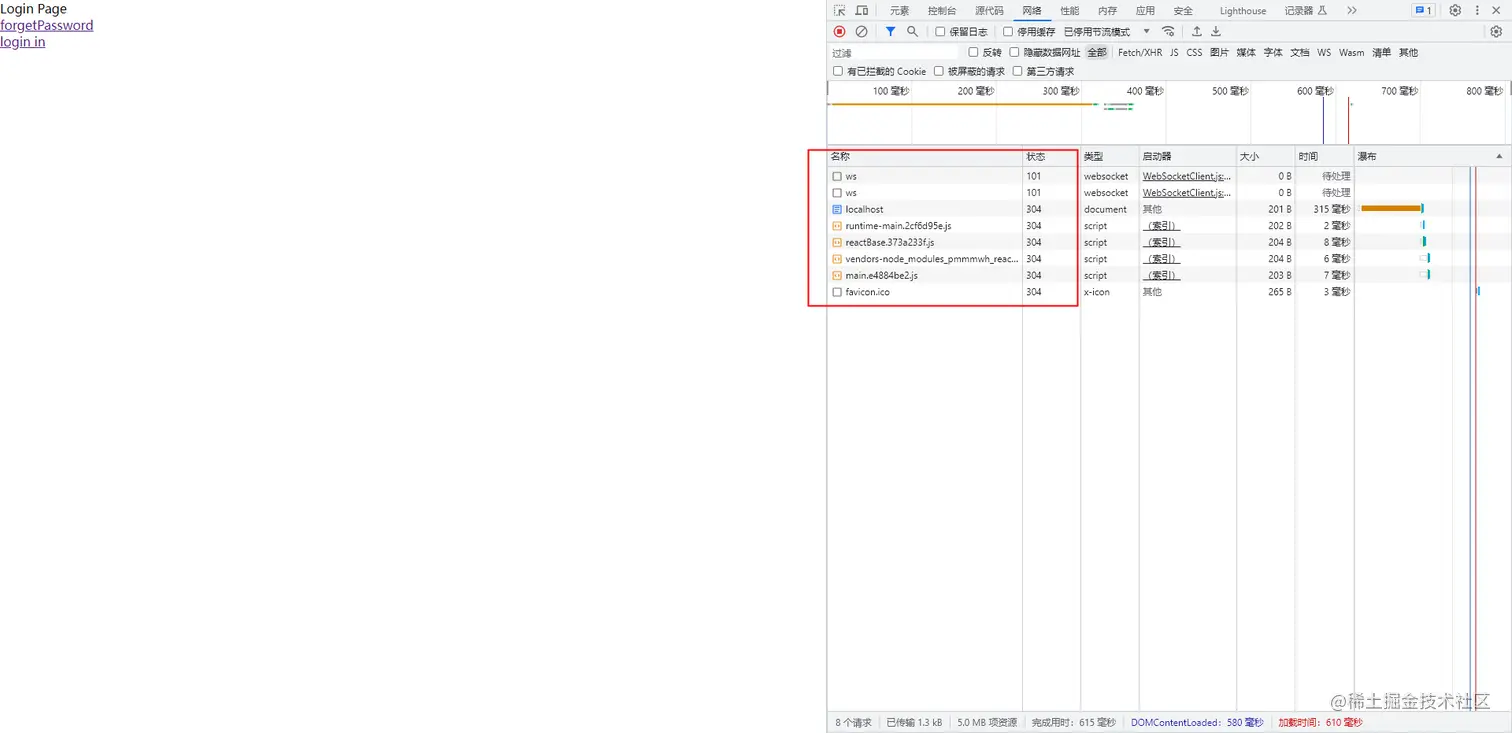
Task: Follow the login in link
Action: tap(22, 42)
